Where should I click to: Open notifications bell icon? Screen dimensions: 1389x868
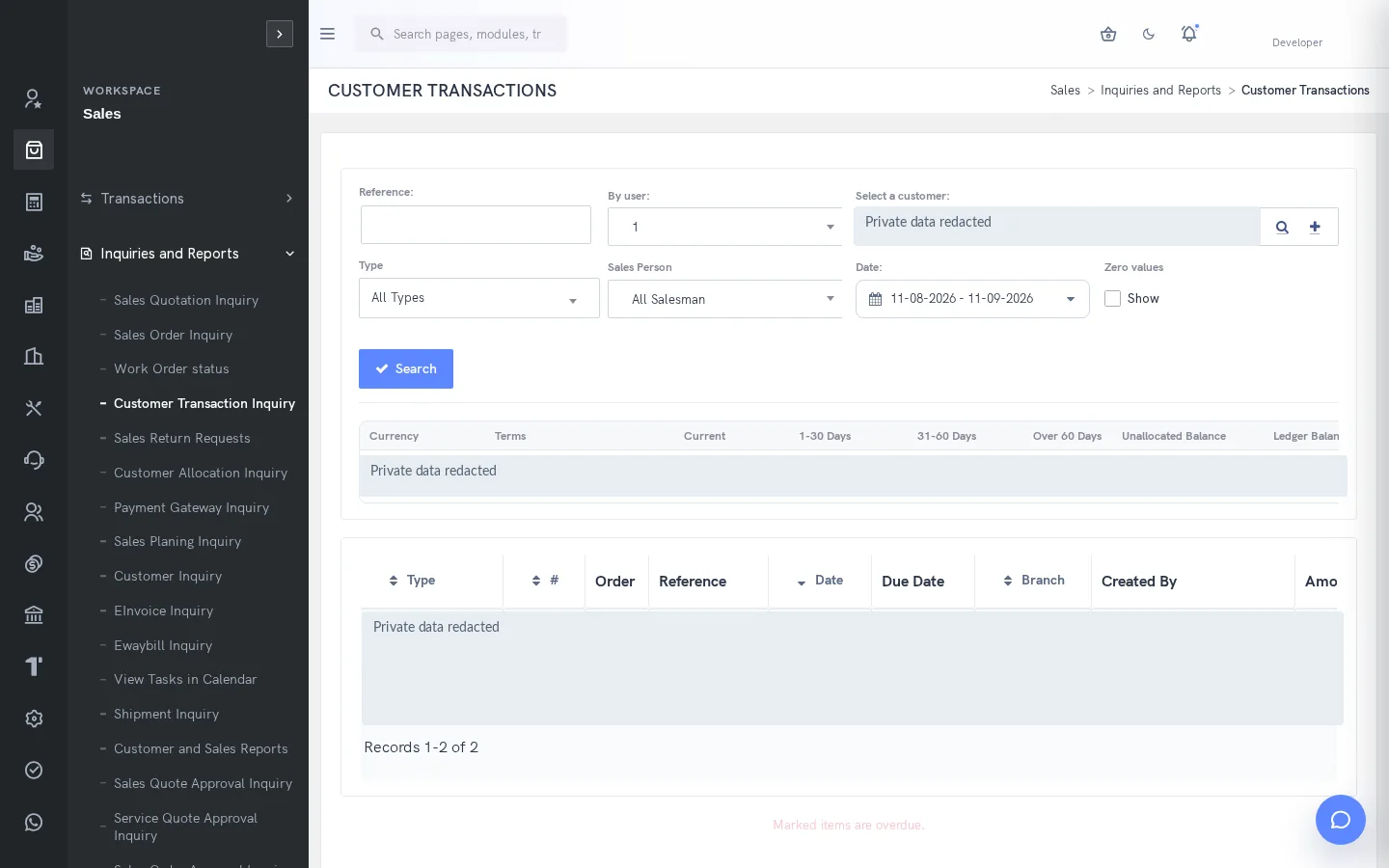pyautogui.click(x=1189, y=34)
